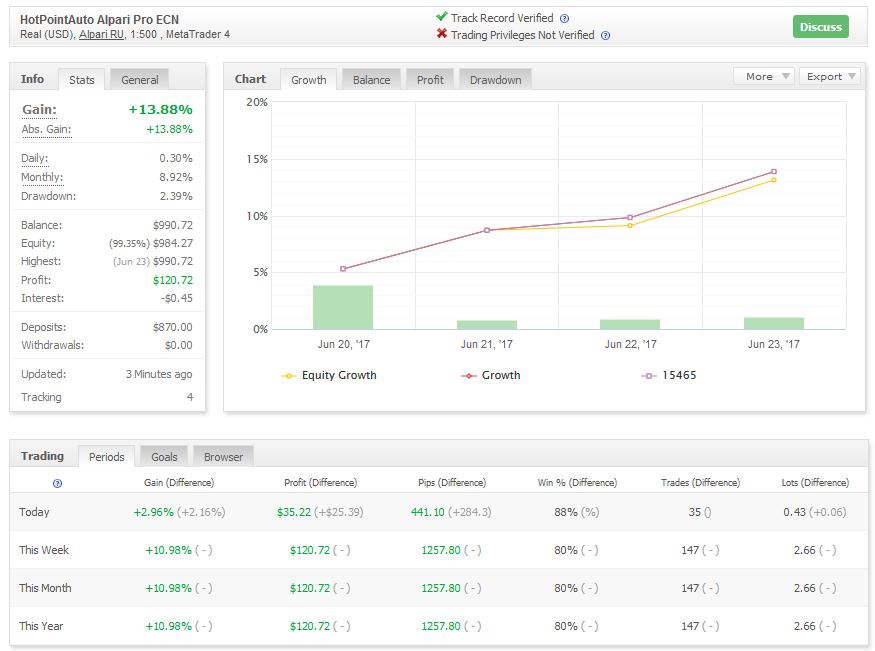Click the Jun 21 green profit bar

tap(487, 325)
